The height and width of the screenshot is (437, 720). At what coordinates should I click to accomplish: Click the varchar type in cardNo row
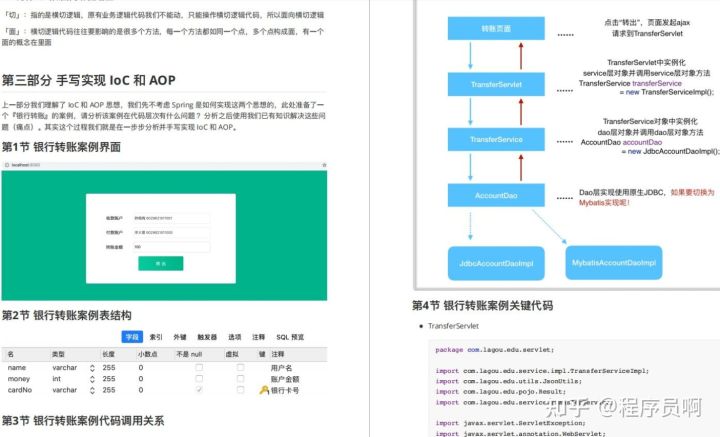65,390
